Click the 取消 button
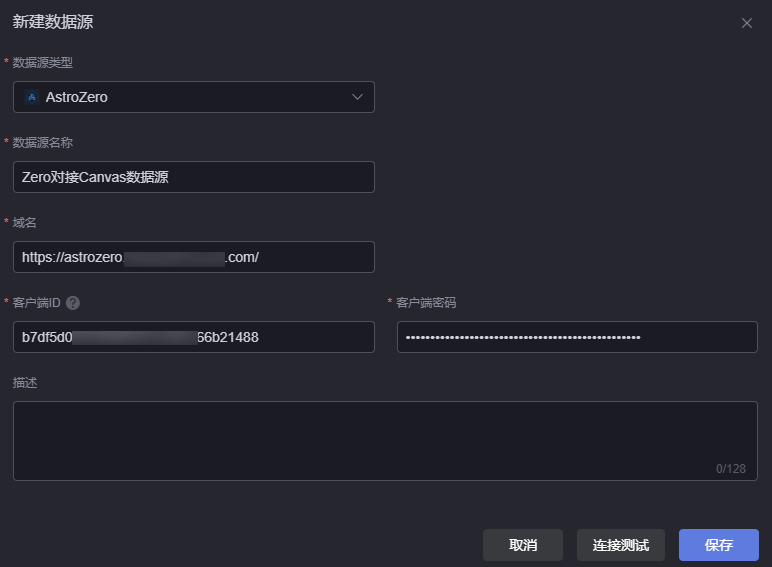Image resolution: width=772 pixels, height=567 pixels. pos(523,545)
